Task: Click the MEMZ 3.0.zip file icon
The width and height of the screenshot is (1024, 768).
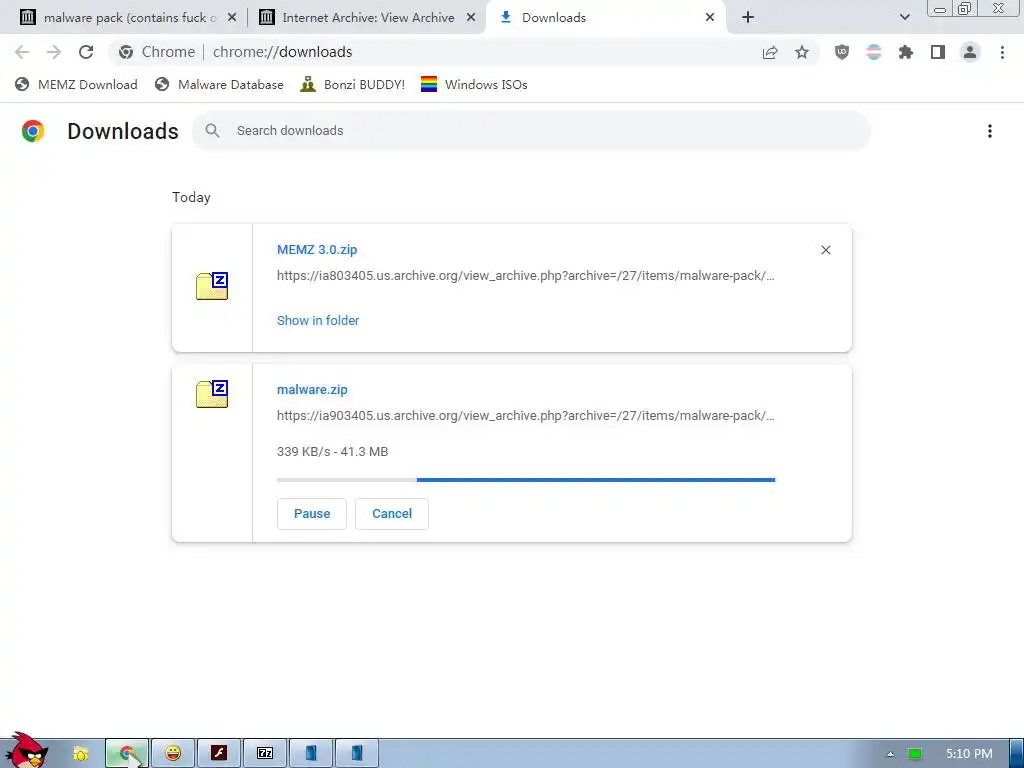Action: click(x=212, y=286)
